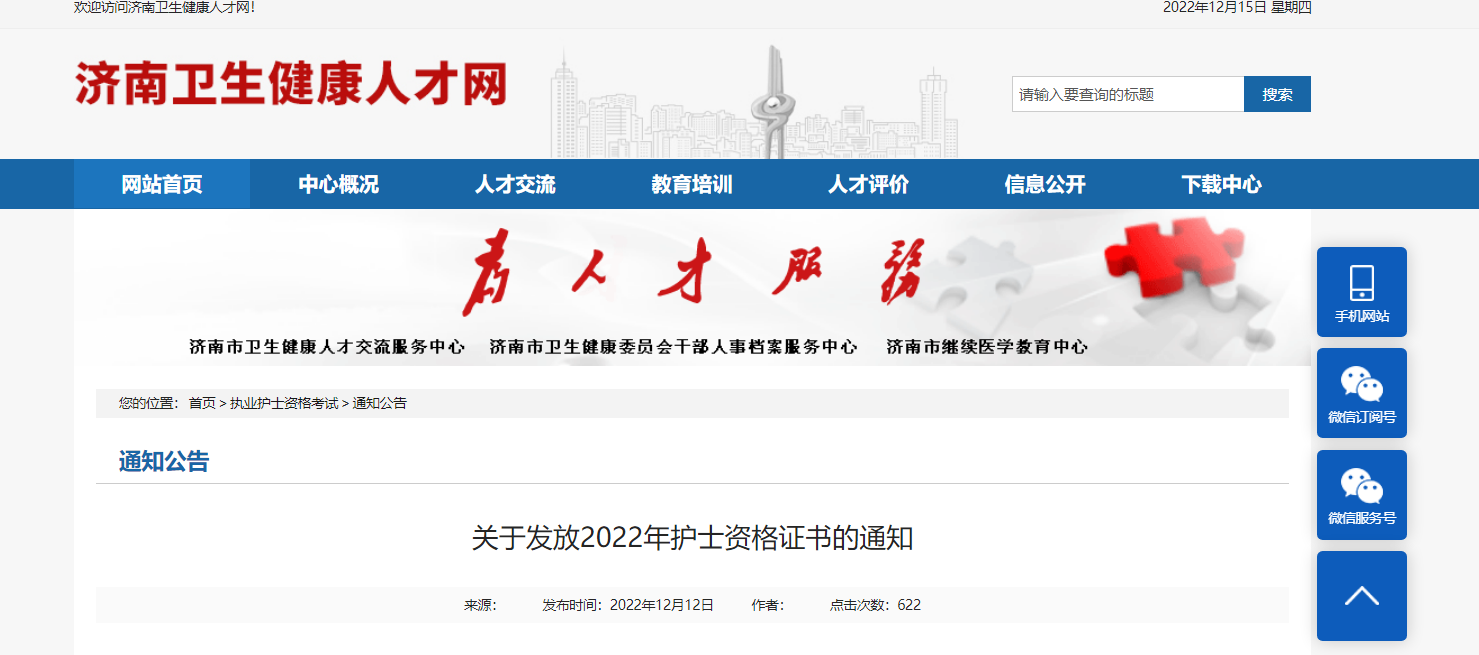This screenshot has height=655, width=1479.
Task: Open the 手机网站 mobile phone icon
Action: [x=1361, y=285]
